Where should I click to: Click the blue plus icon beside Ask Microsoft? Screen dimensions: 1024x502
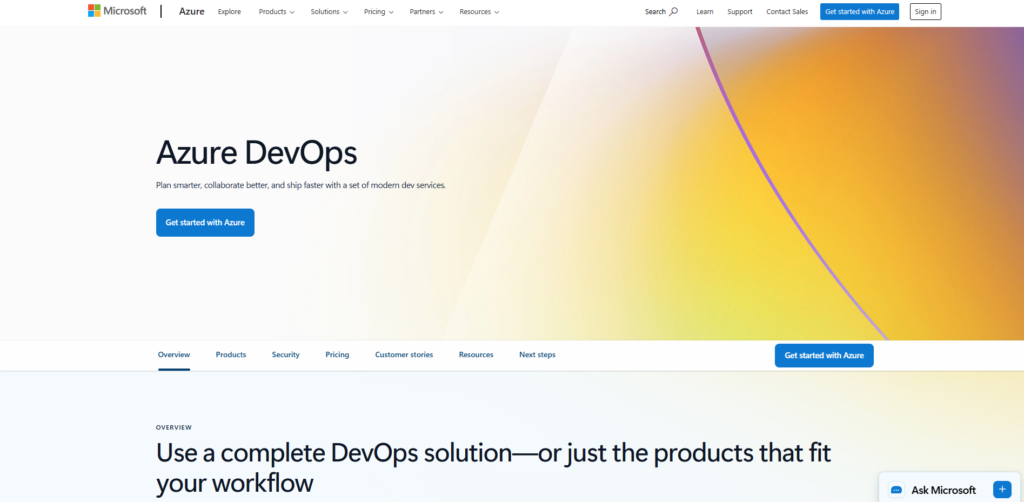1002,490
